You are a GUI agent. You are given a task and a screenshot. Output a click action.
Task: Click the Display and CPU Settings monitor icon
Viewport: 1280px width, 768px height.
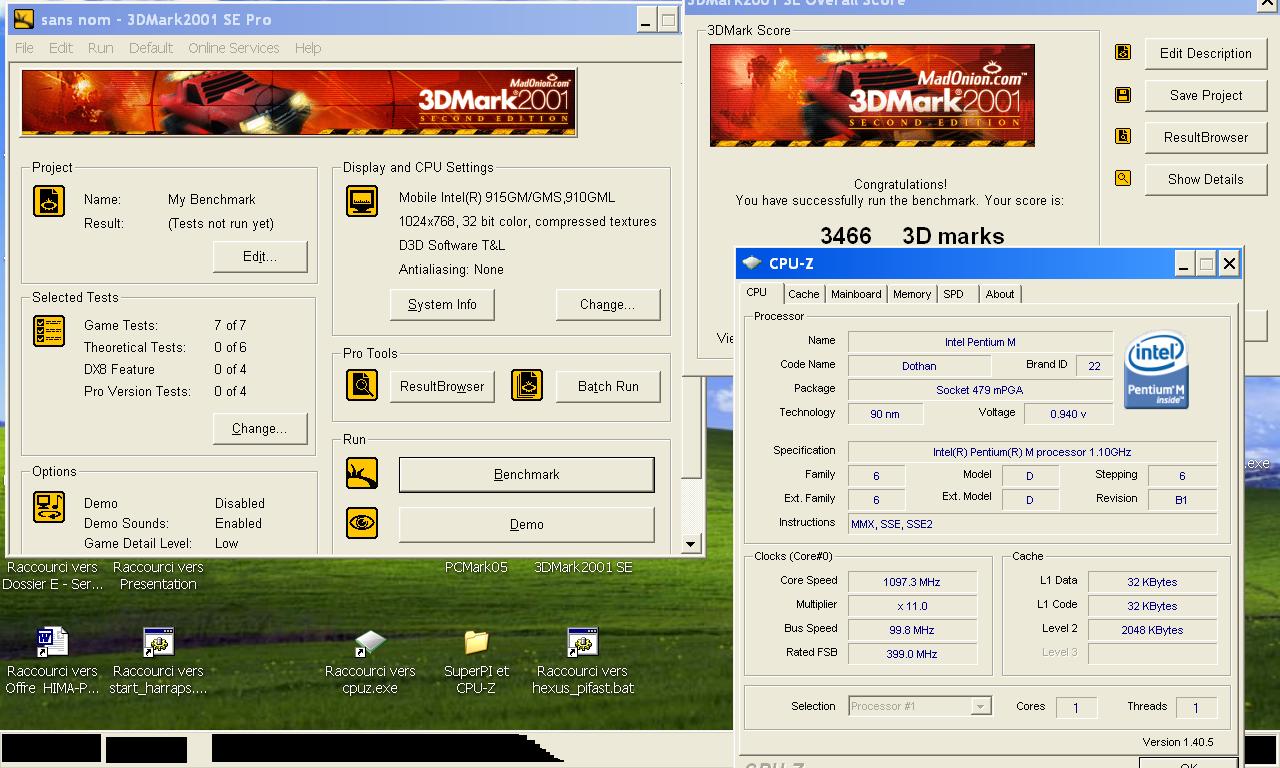click(362, 201)
